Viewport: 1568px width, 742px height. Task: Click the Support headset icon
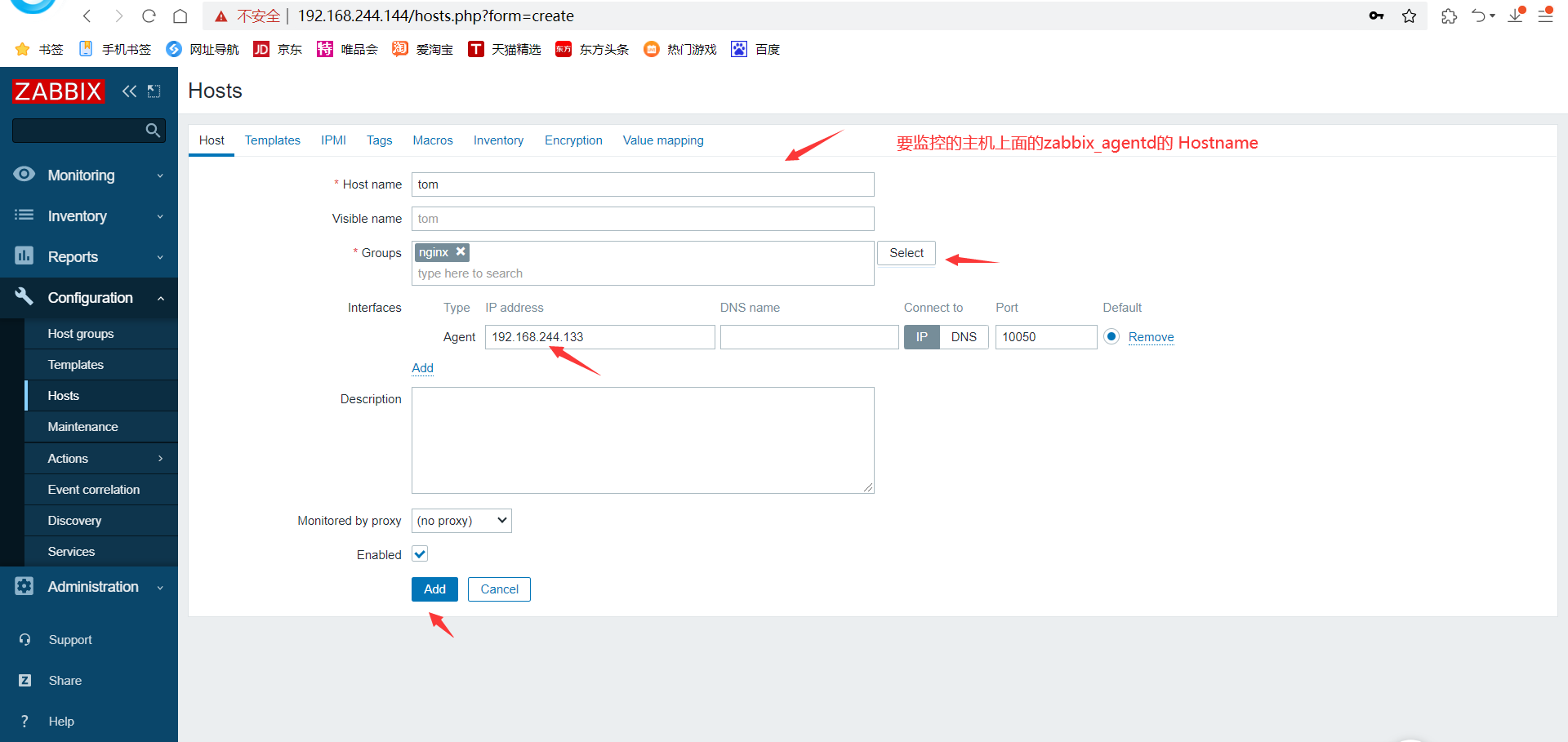point(24,640)
